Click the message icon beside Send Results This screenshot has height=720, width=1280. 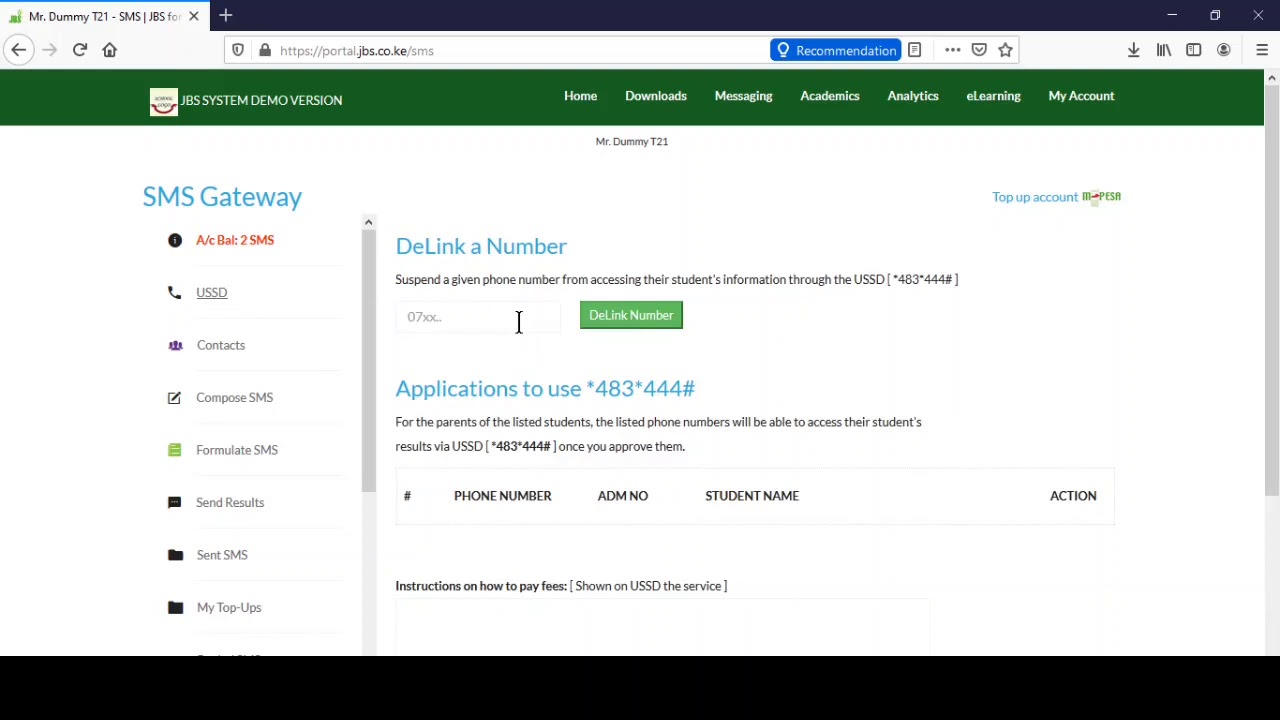pyautogui.click(x=175, y=502)
